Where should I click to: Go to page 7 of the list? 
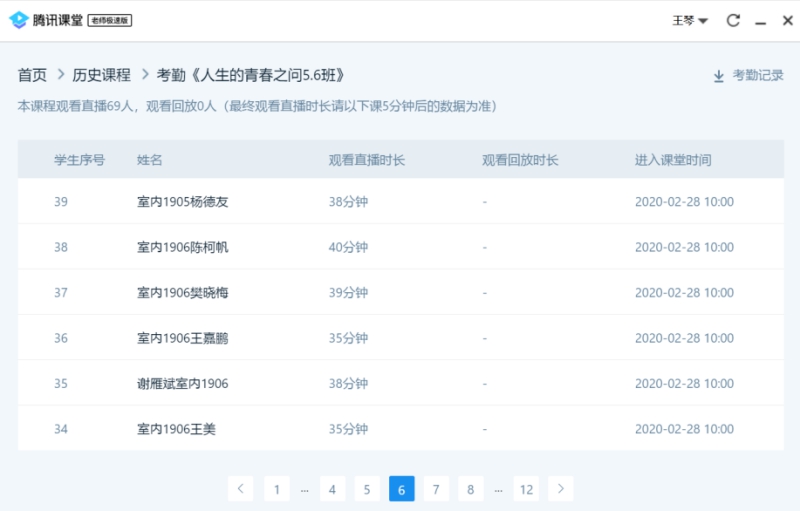435,488
